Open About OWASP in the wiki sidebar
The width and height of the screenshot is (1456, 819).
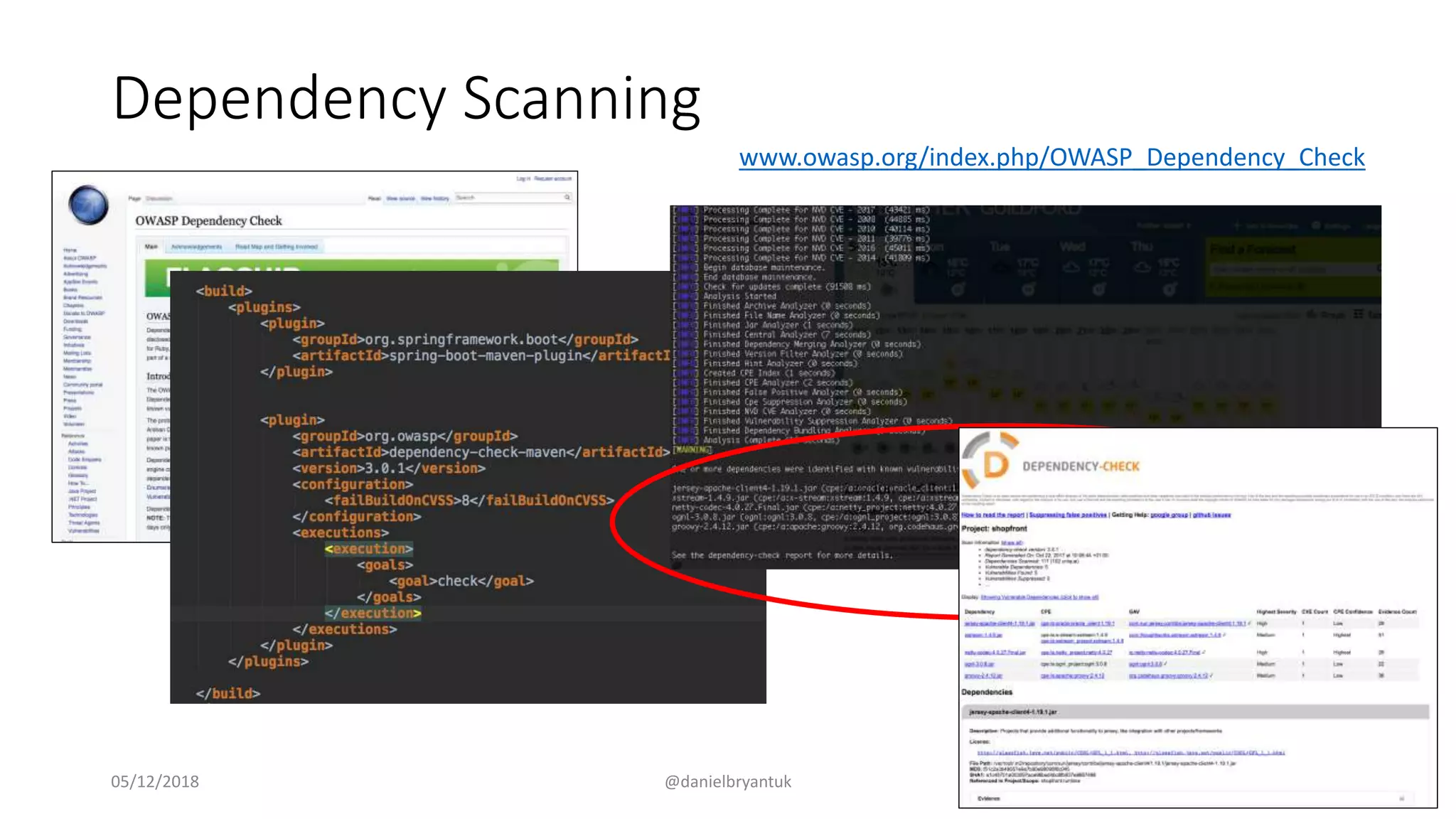(80, 258)
